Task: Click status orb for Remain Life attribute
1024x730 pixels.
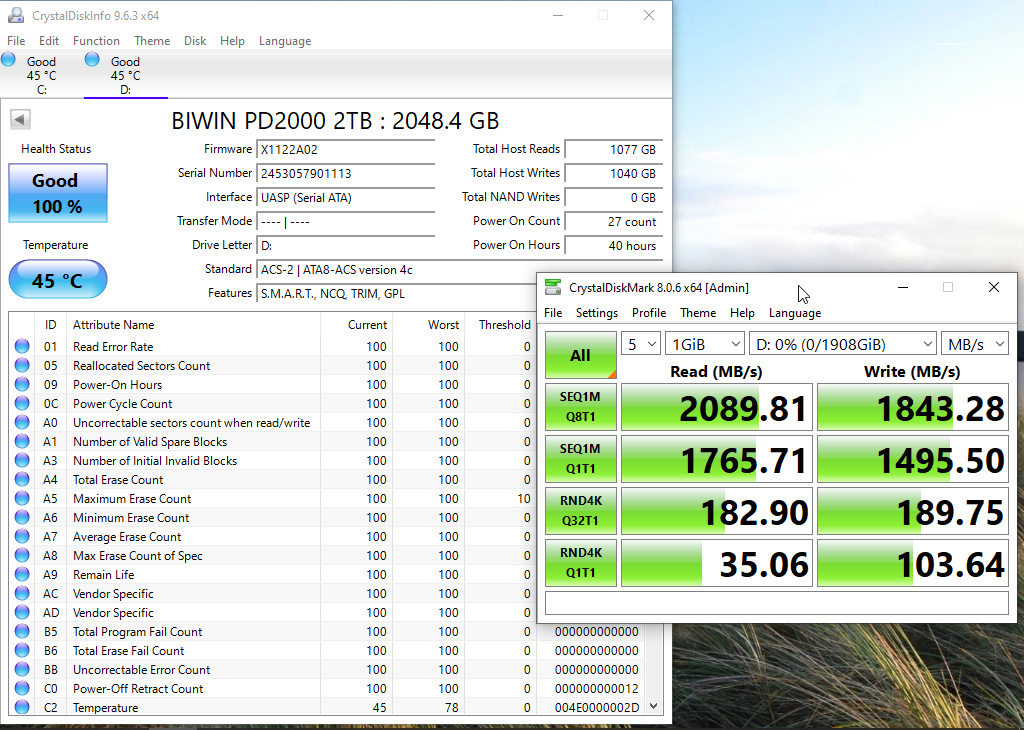Action: pyautogui.click(x=22, y=575)
